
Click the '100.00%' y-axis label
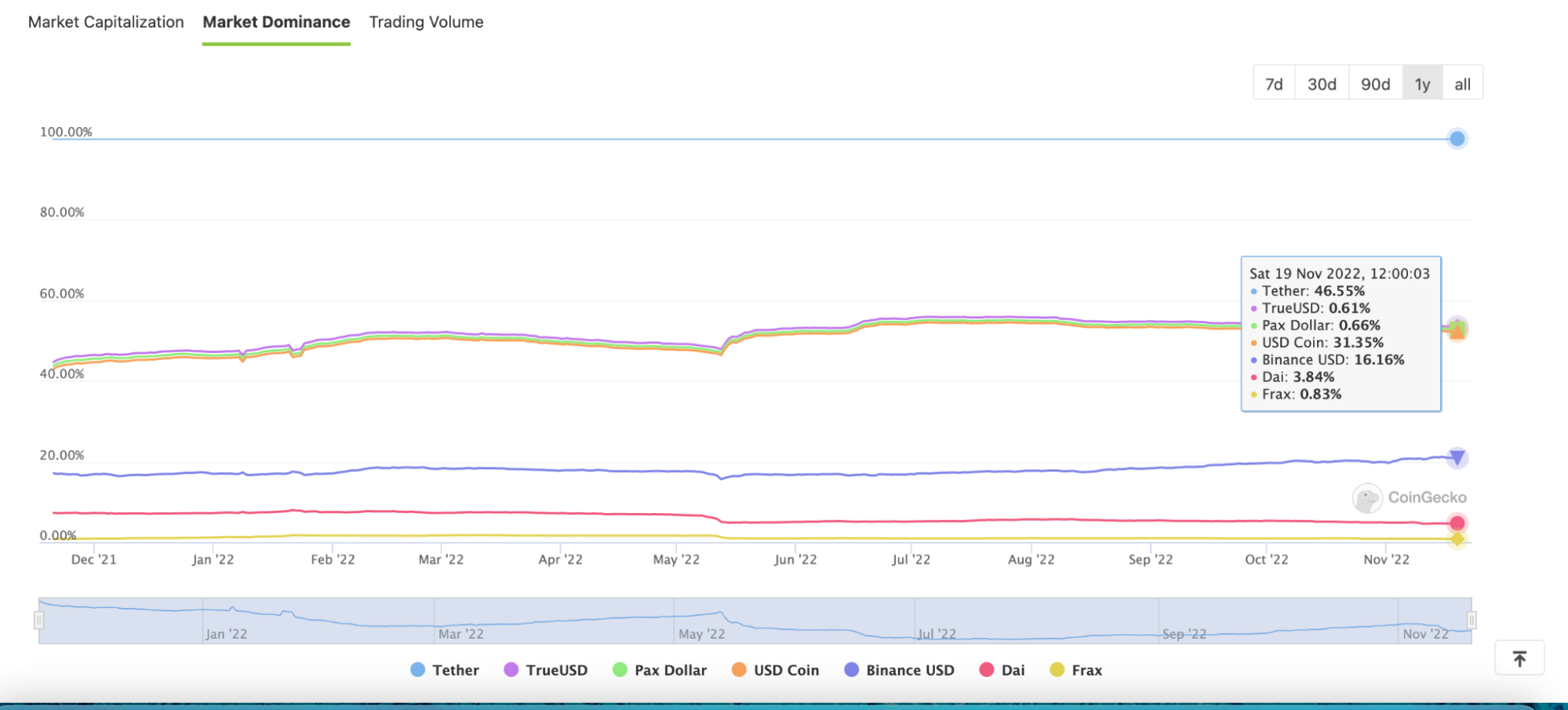tap(66, 132)
